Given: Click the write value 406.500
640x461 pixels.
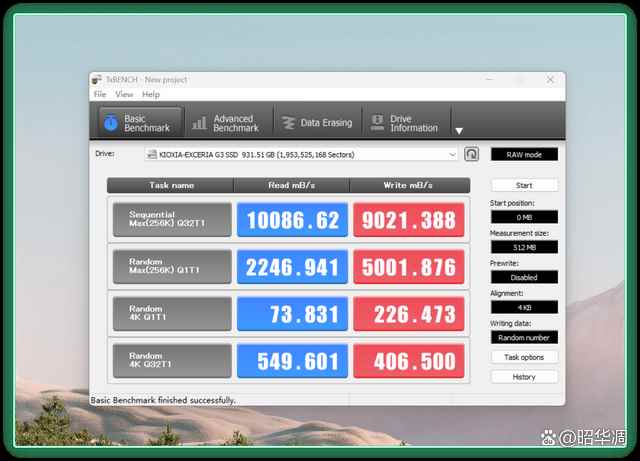Looking at the screenshot, I should tap(409, 361).
